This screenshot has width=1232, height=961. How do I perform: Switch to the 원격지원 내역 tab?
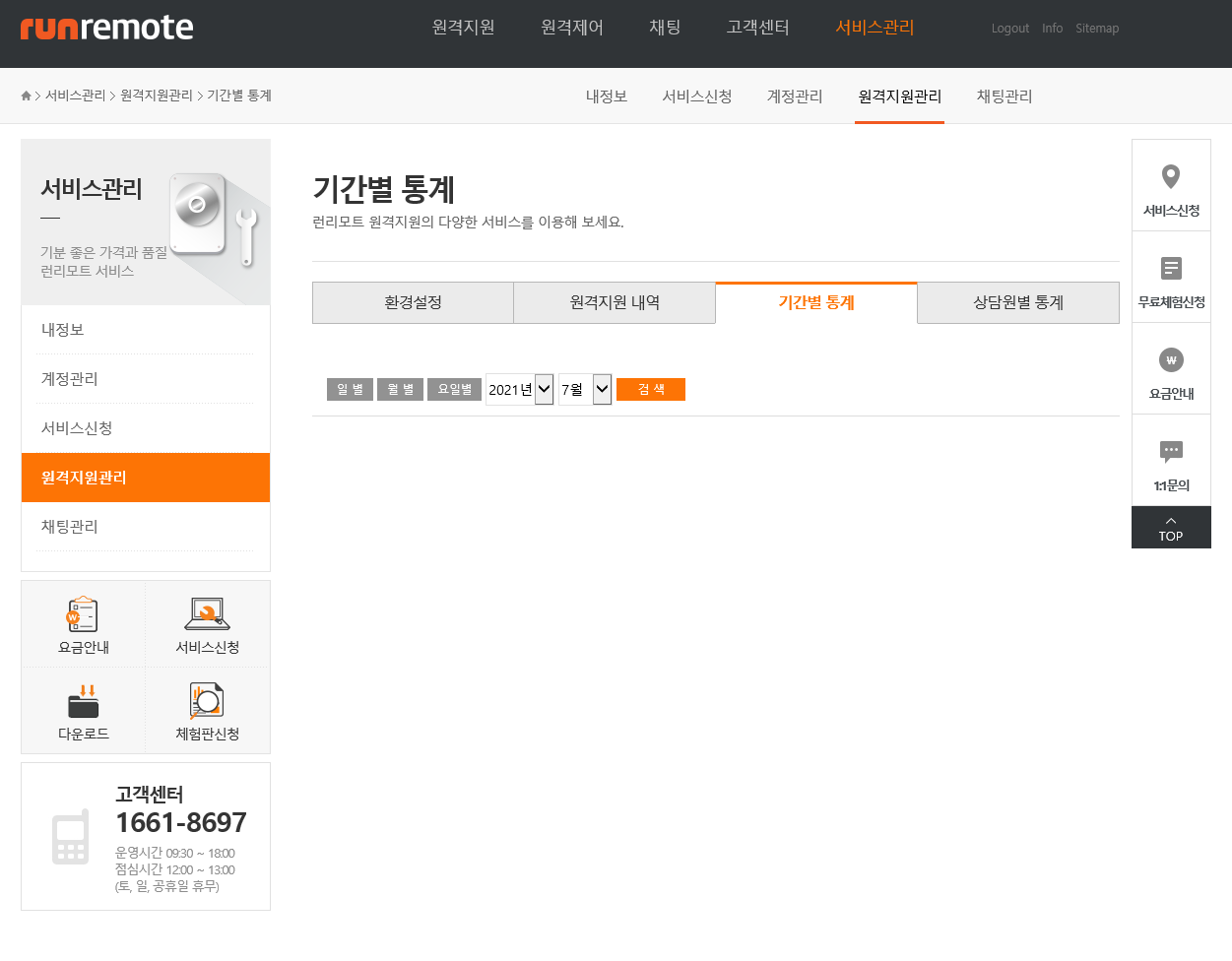[615, 303]
